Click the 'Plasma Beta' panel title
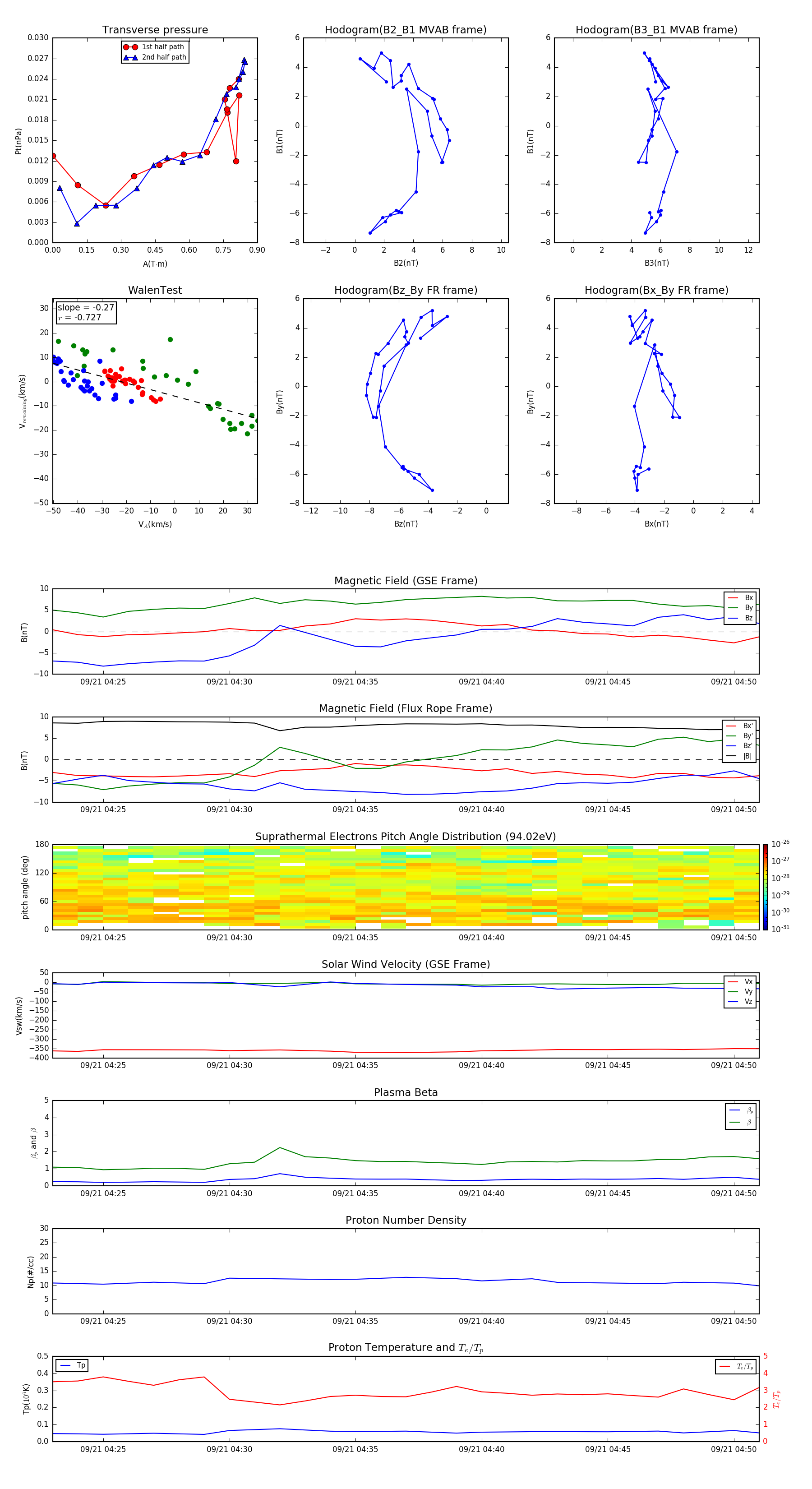The height and width of the screenshot is (1489, 812). pos(406,1092)
